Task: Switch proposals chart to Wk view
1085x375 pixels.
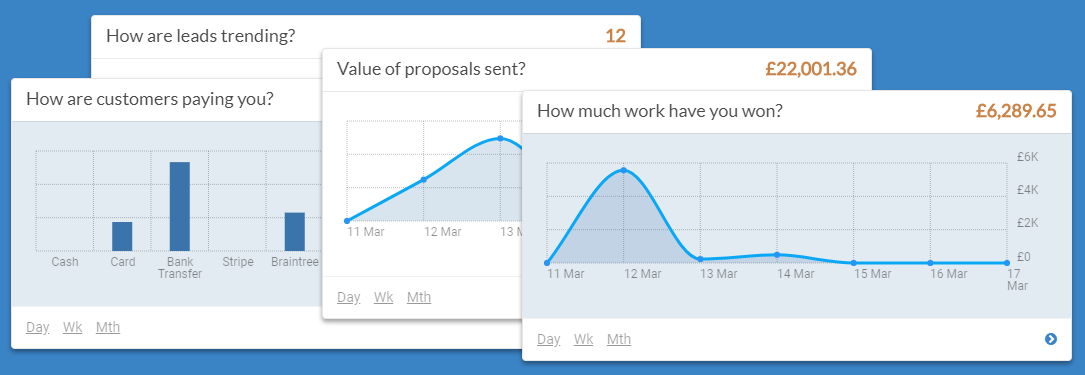Action: [x=383, y=298]
